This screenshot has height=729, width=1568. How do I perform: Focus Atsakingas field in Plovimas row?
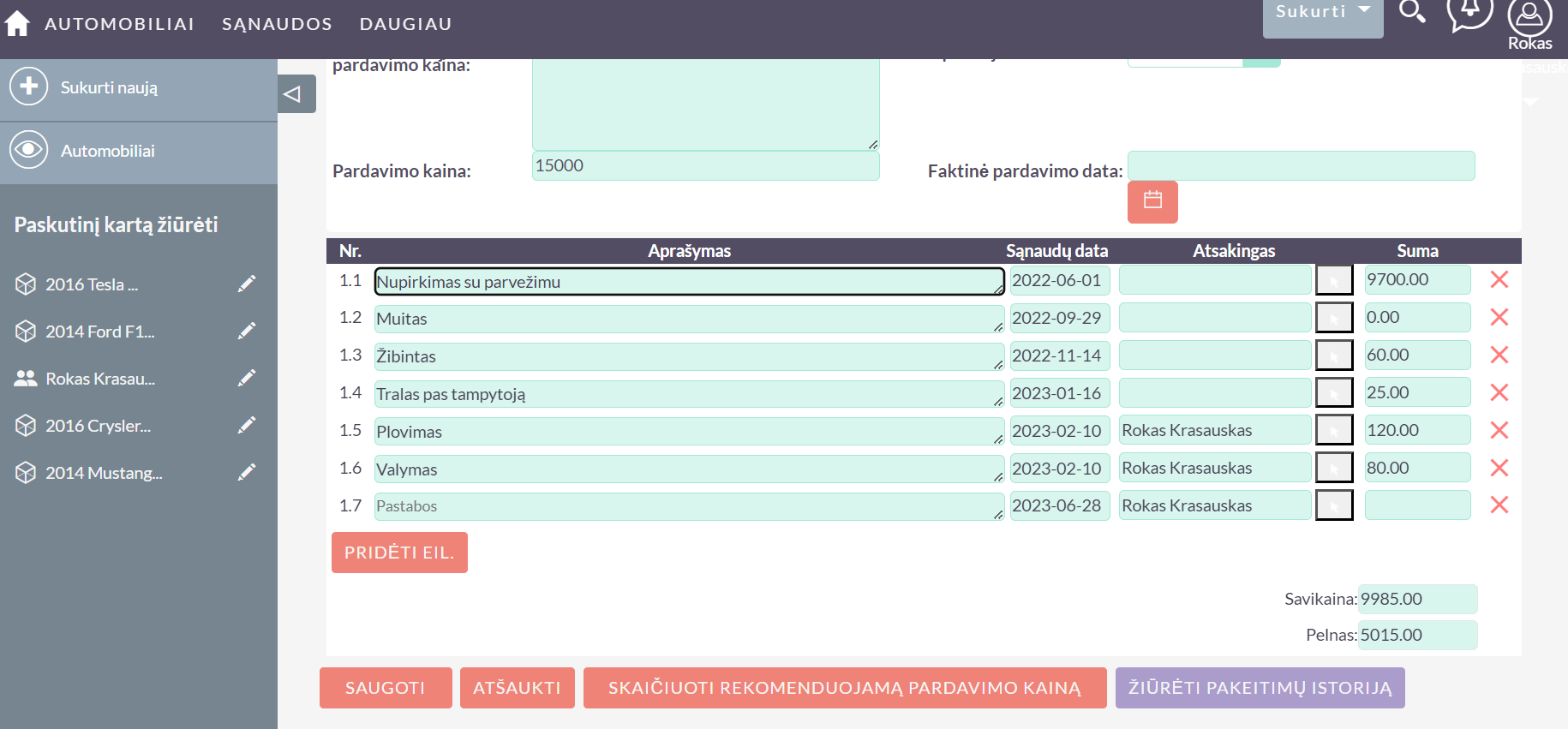[1216, 430]
